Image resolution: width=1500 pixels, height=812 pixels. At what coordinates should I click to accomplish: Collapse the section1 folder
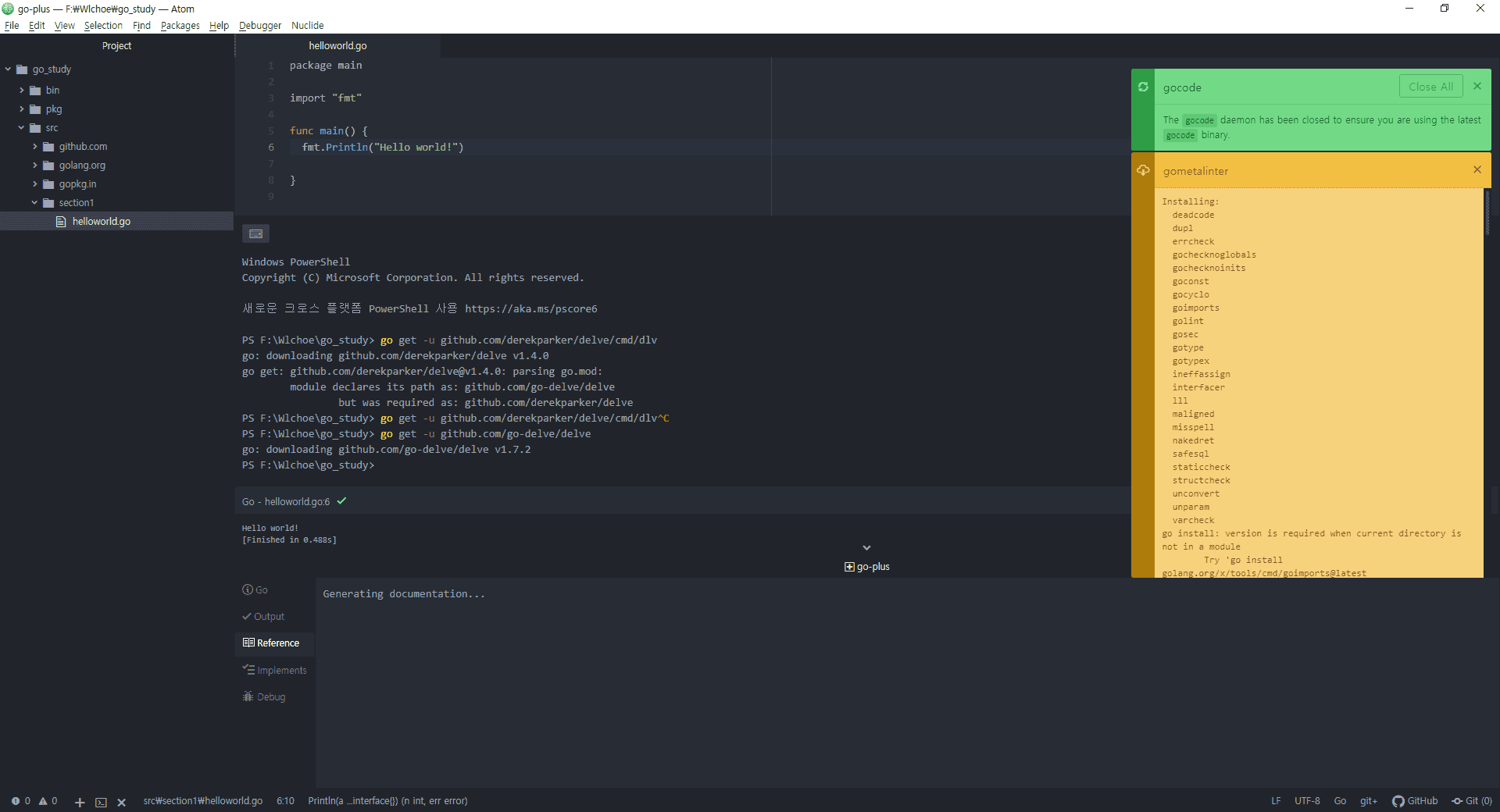coord(34,203)
